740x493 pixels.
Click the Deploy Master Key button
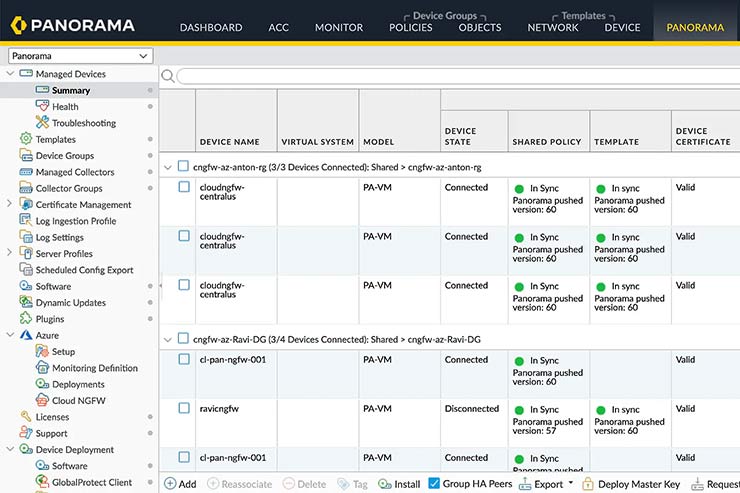coord(632,484)
